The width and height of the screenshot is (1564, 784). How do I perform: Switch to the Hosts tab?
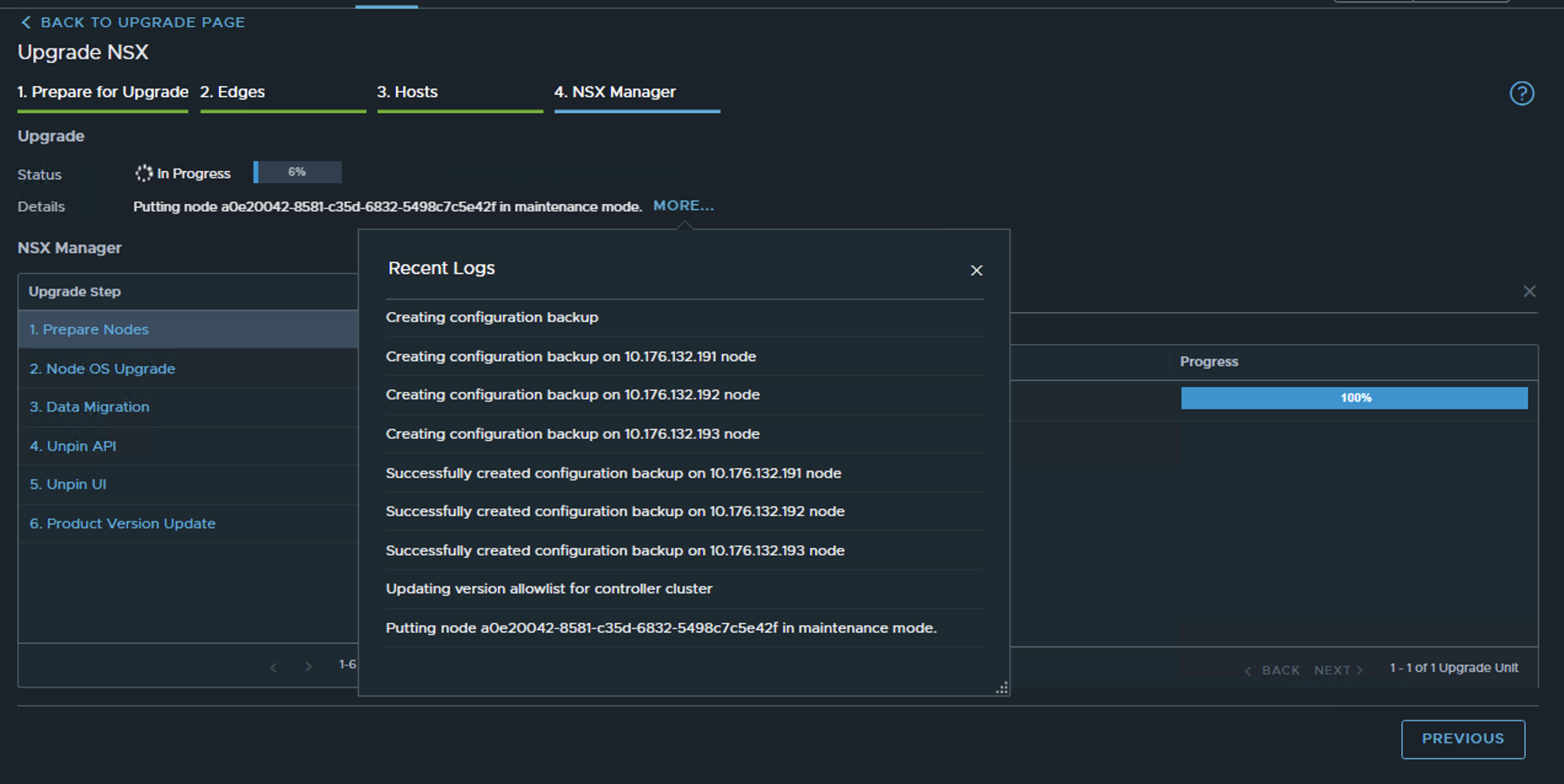(x=407, y=92)
